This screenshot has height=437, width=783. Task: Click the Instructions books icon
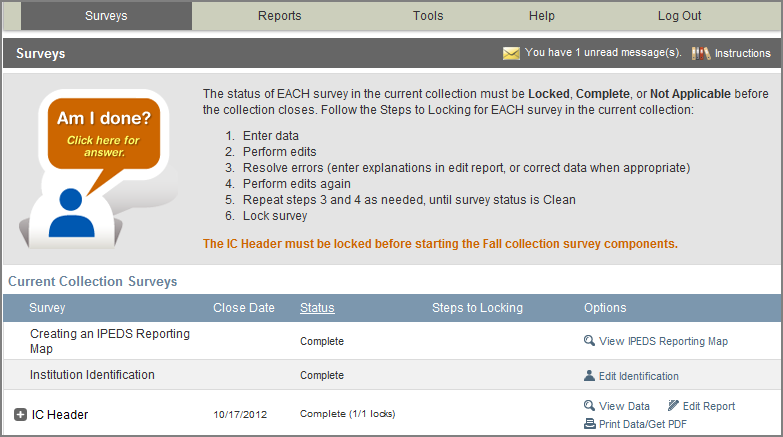(x=700, y=53)
